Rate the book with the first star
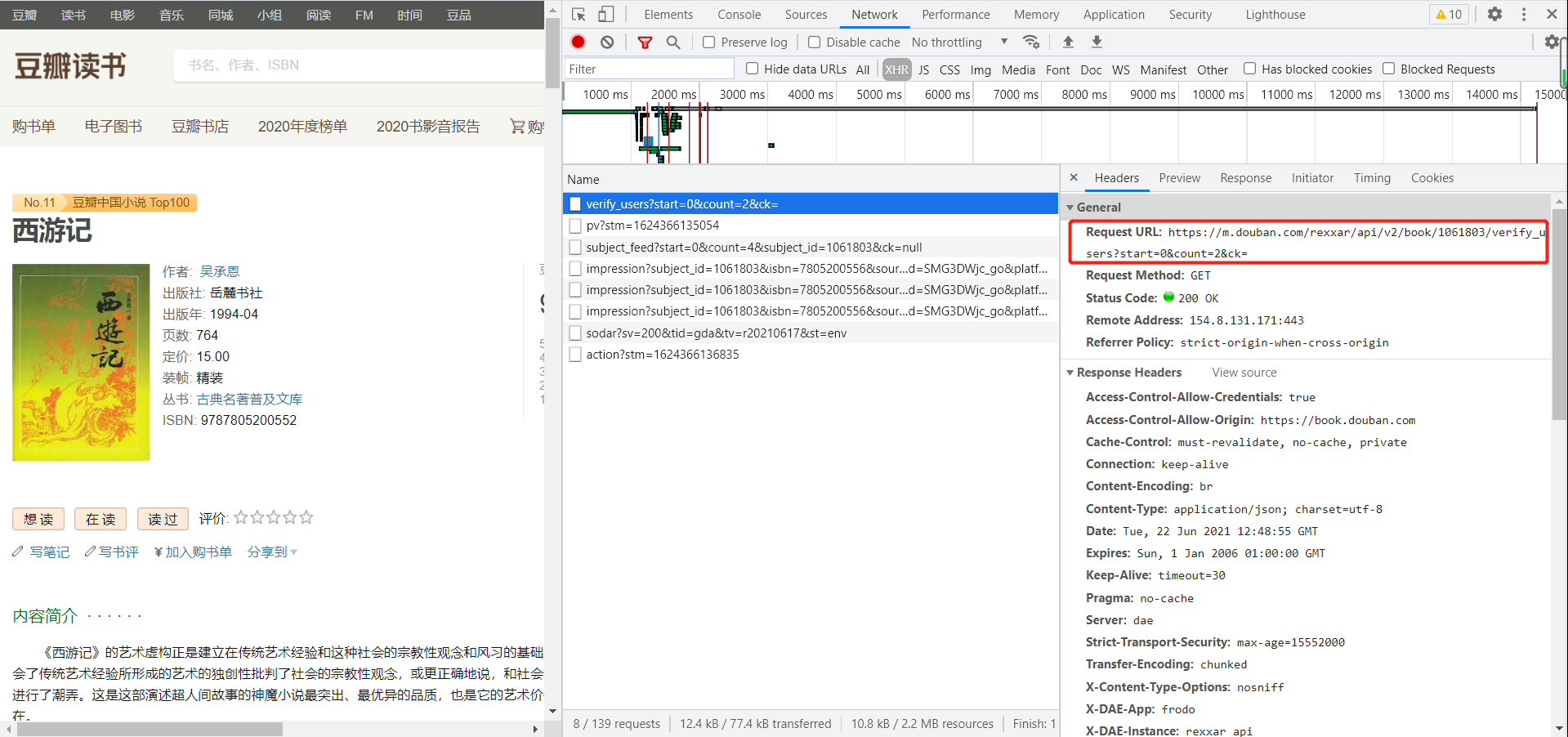The image size is (1568, 737). (x=241, y=517)
